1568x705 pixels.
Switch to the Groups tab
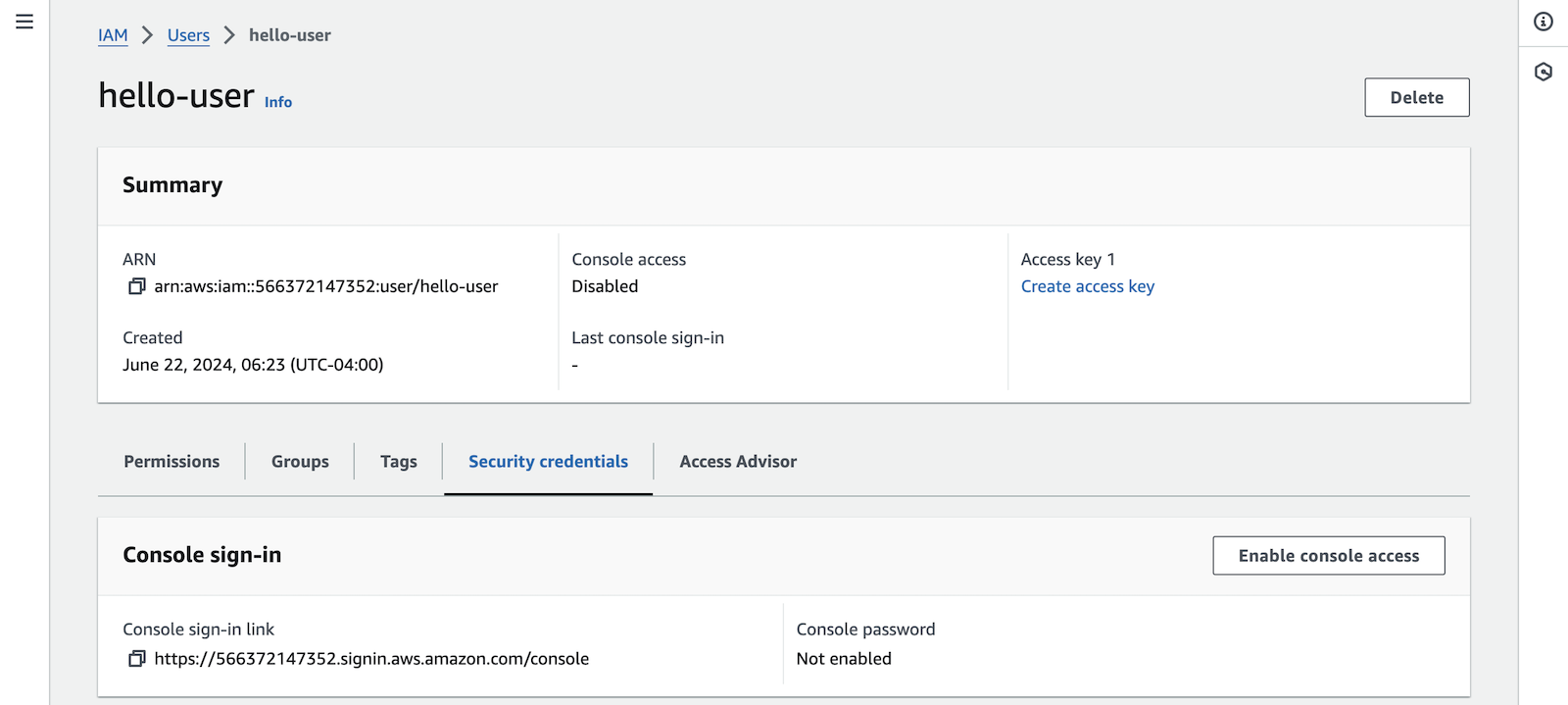tap(299, 461)
